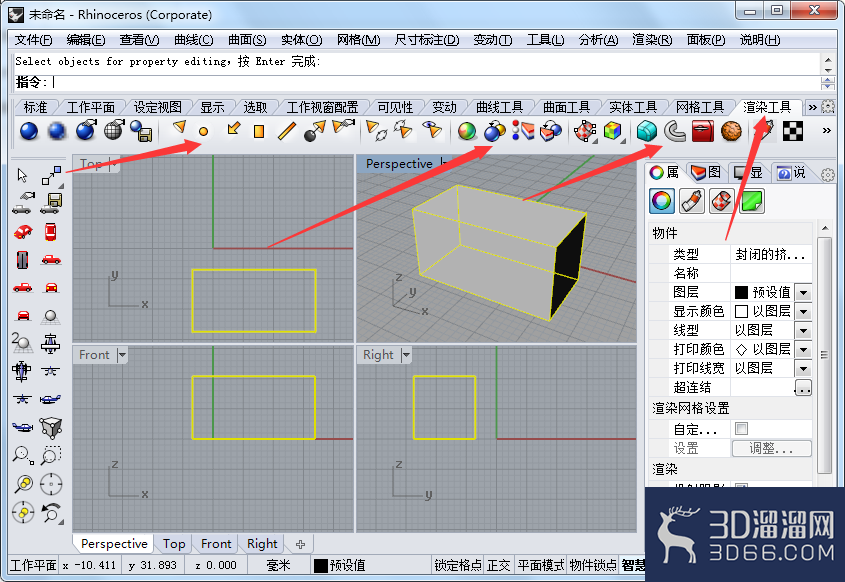Click the 名称 name field in properties
The height and width of the screenshot is (582, 845).
tap(771, 273)
